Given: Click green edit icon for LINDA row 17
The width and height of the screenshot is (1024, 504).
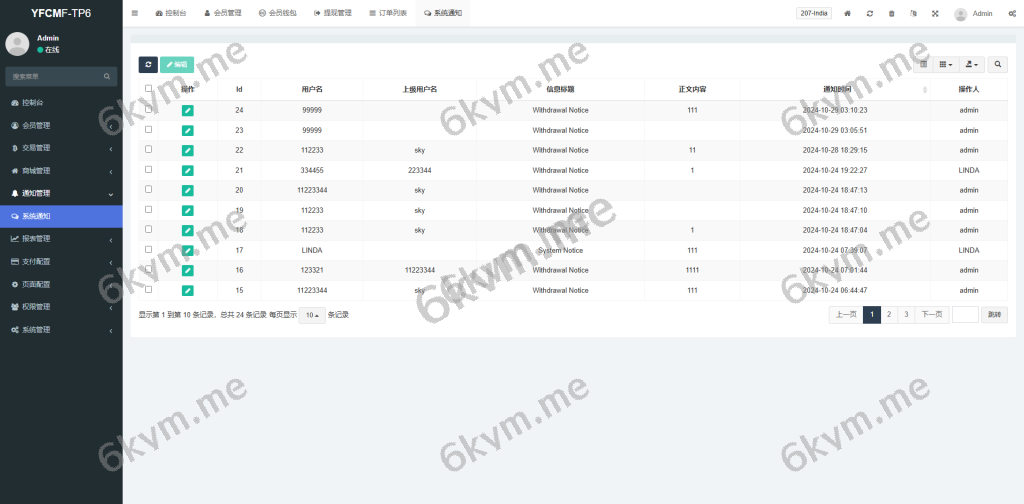Looking at the screenshot, I should (x=188, y=250).
